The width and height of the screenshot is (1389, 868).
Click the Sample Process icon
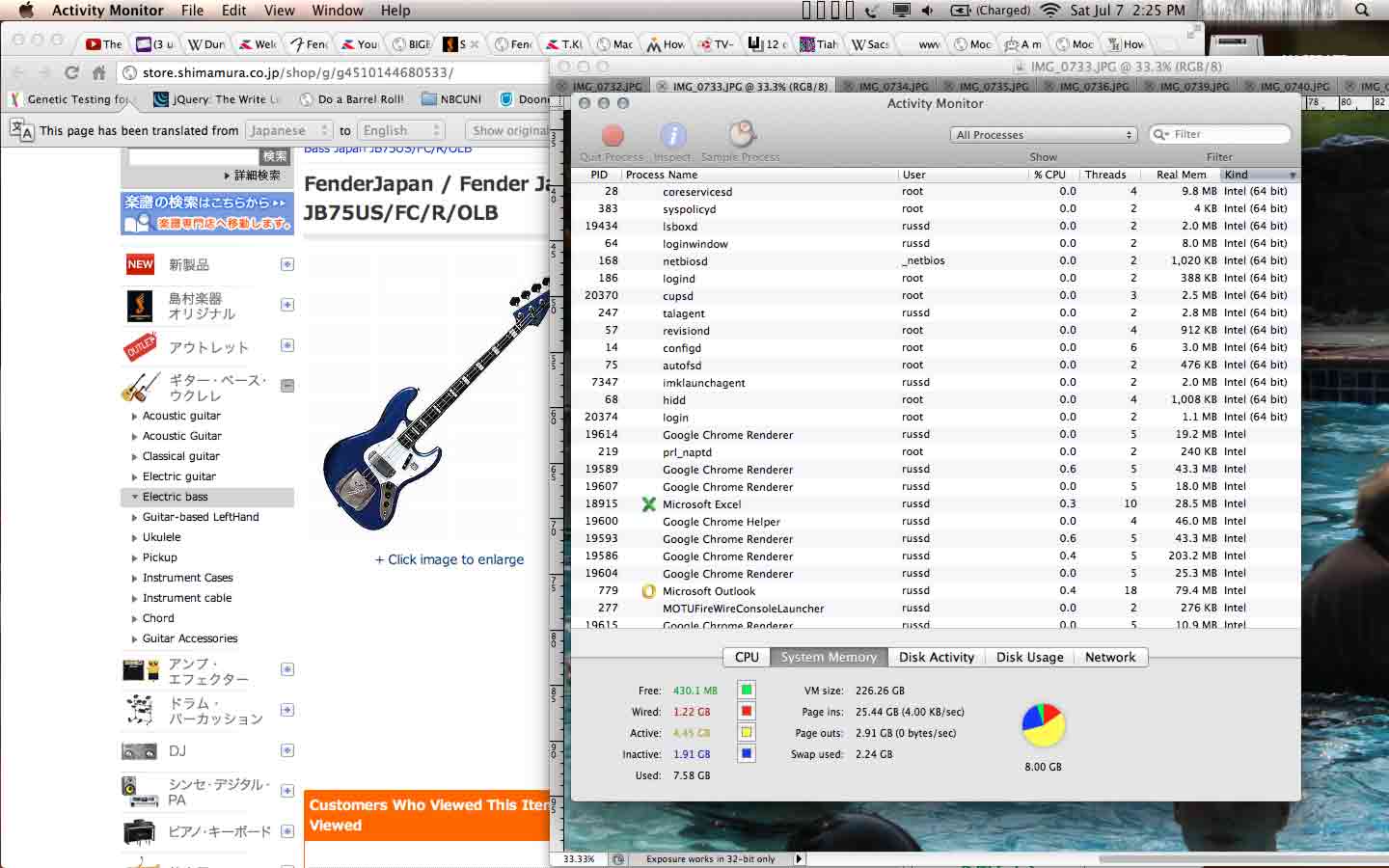pyautogui.click(x=741, y=135)
